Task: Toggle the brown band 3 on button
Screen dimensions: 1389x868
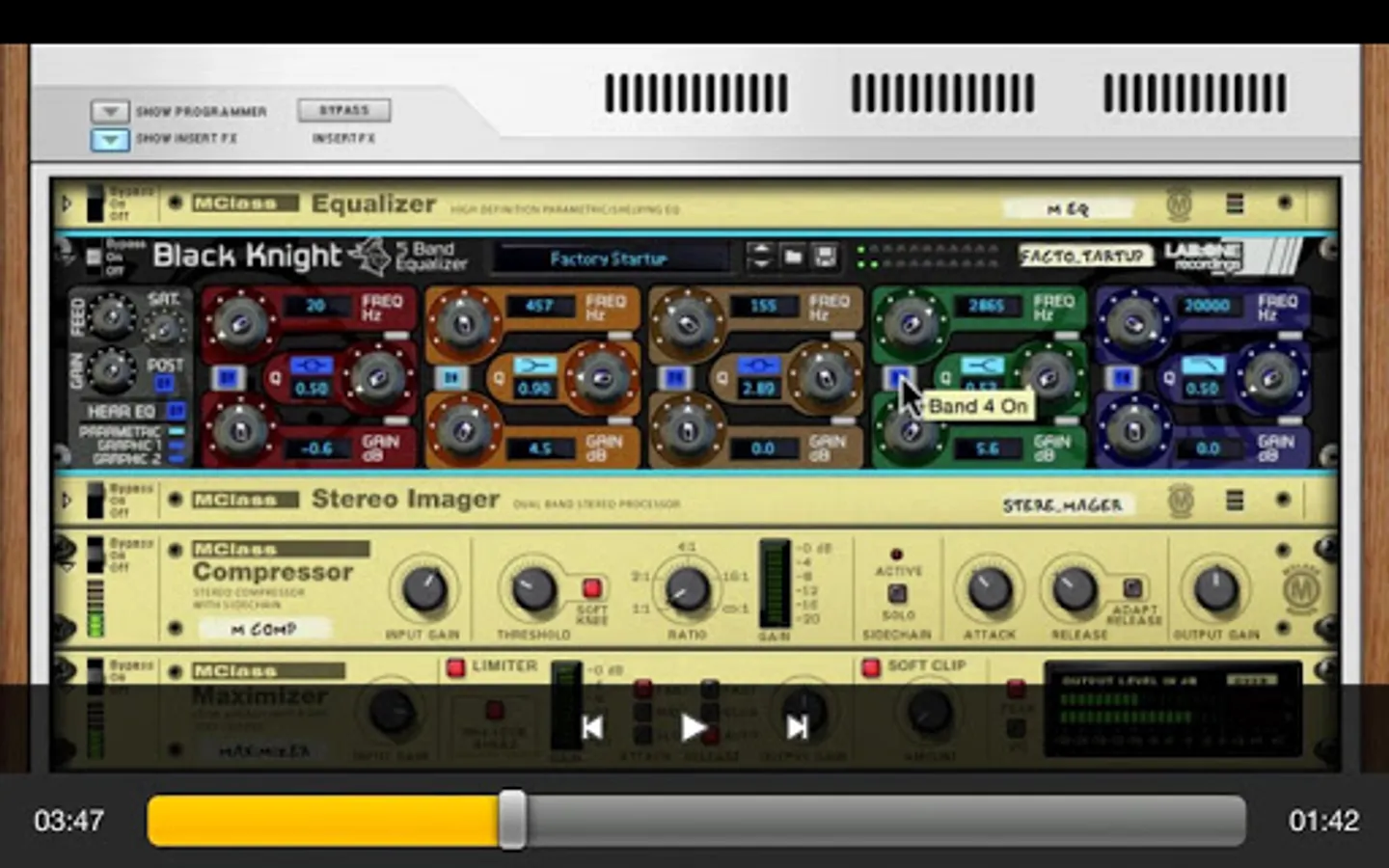Action: (x=675, y=378)
